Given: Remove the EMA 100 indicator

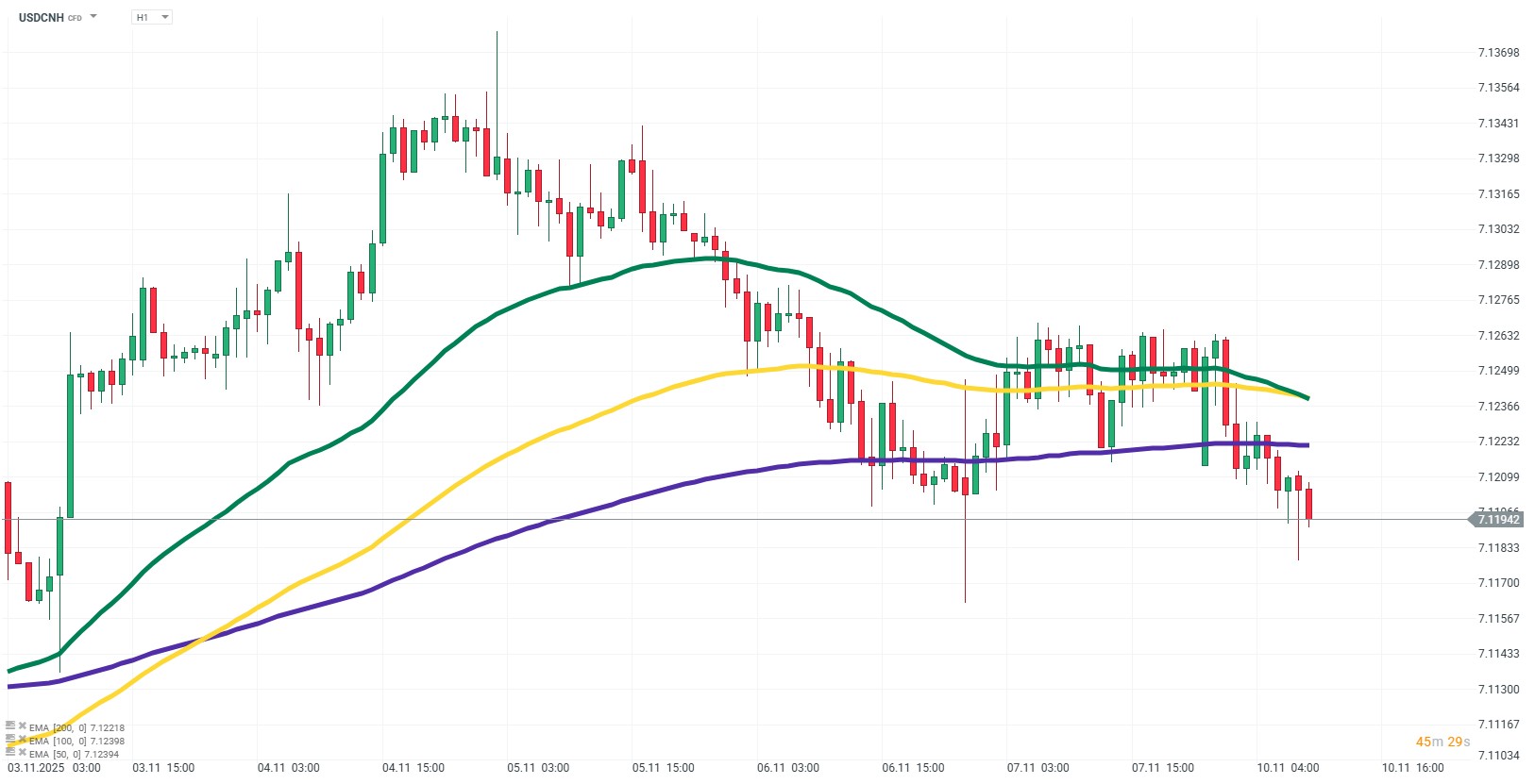Looking at the screenshot, I should click(x=22, y=740).
